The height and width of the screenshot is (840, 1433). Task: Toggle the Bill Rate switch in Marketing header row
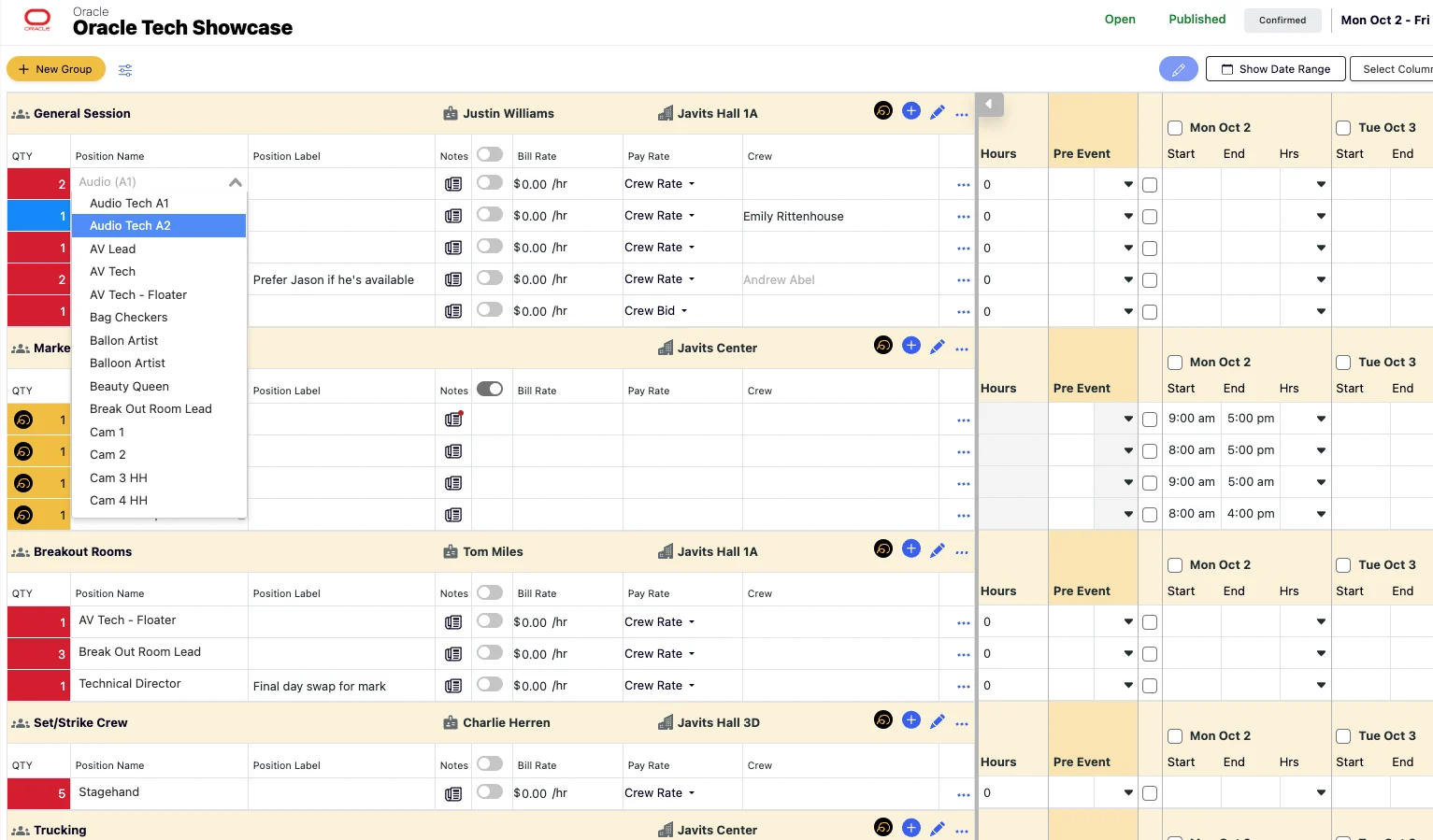click(490, 389)
